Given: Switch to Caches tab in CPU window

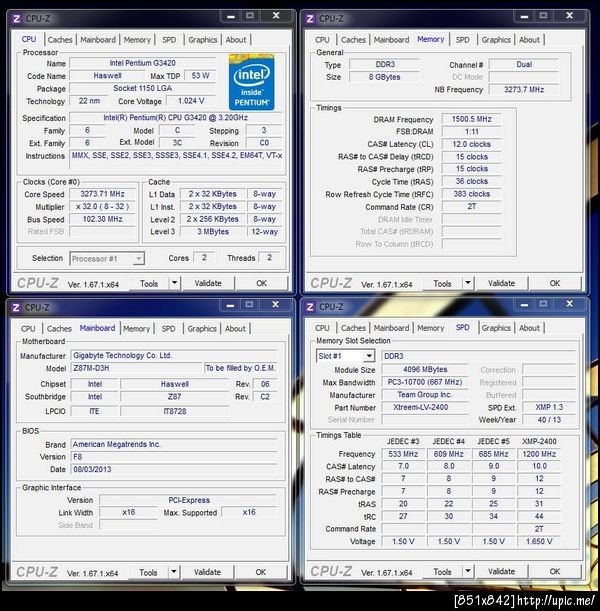Looking at the screenshot, I should coord(60,40).
